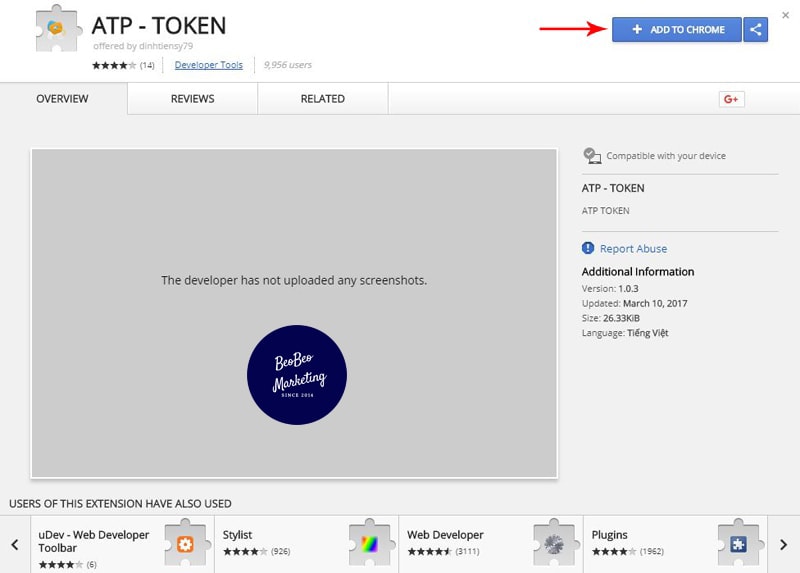Open the Stylist extension
The image size is (800, 573).
tap(306, 544)
